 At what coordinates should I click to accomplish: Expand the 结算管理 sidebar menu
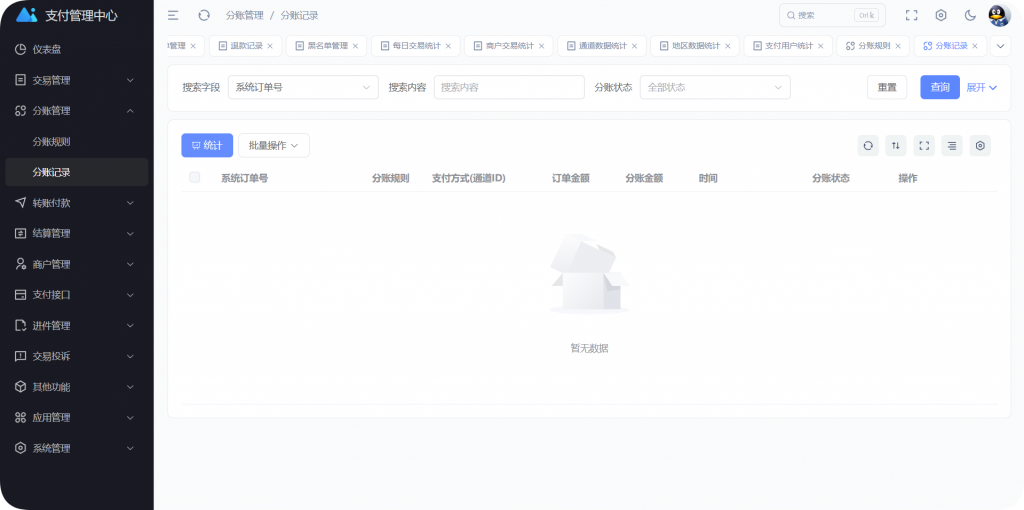(x=76, y=234)
